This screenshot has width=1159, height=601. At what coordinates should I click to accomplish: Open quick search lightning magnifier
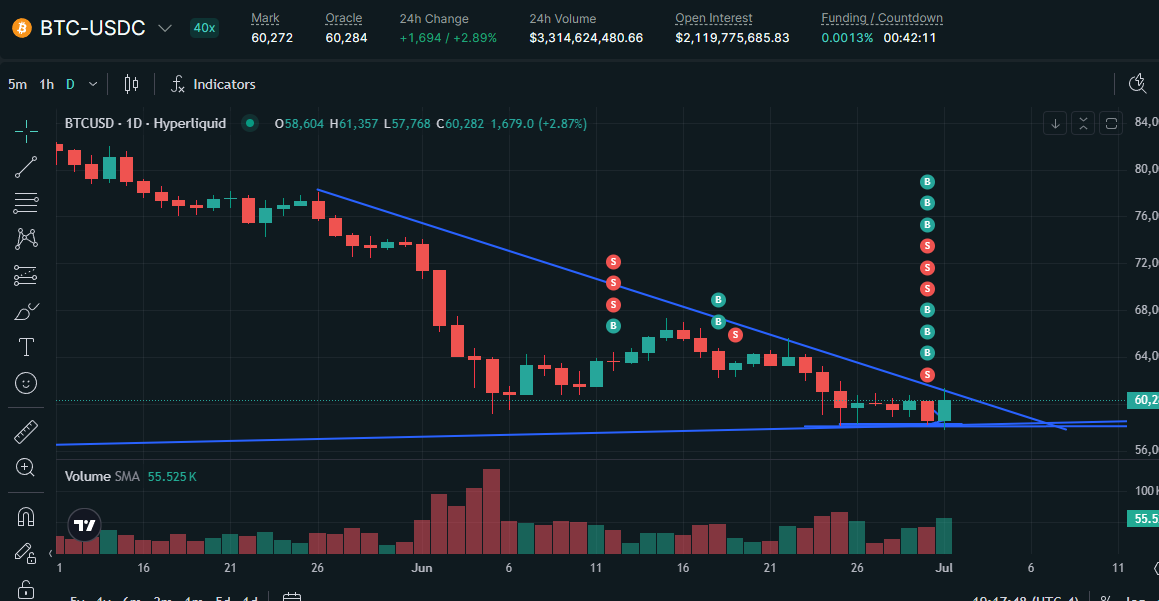pyautogui.click(x=1138, y=84)
